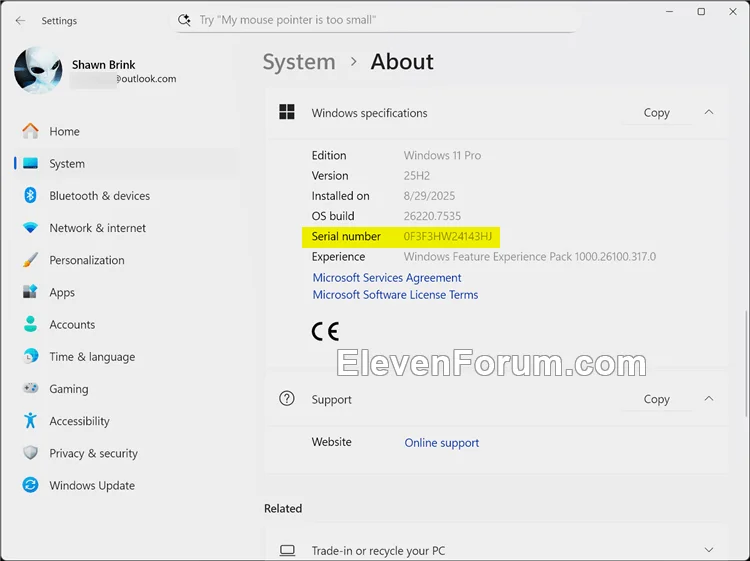Click the Edition value Windows 11 Pro
Viewport: 750px width, 561px height.
[x=442, y=155]
